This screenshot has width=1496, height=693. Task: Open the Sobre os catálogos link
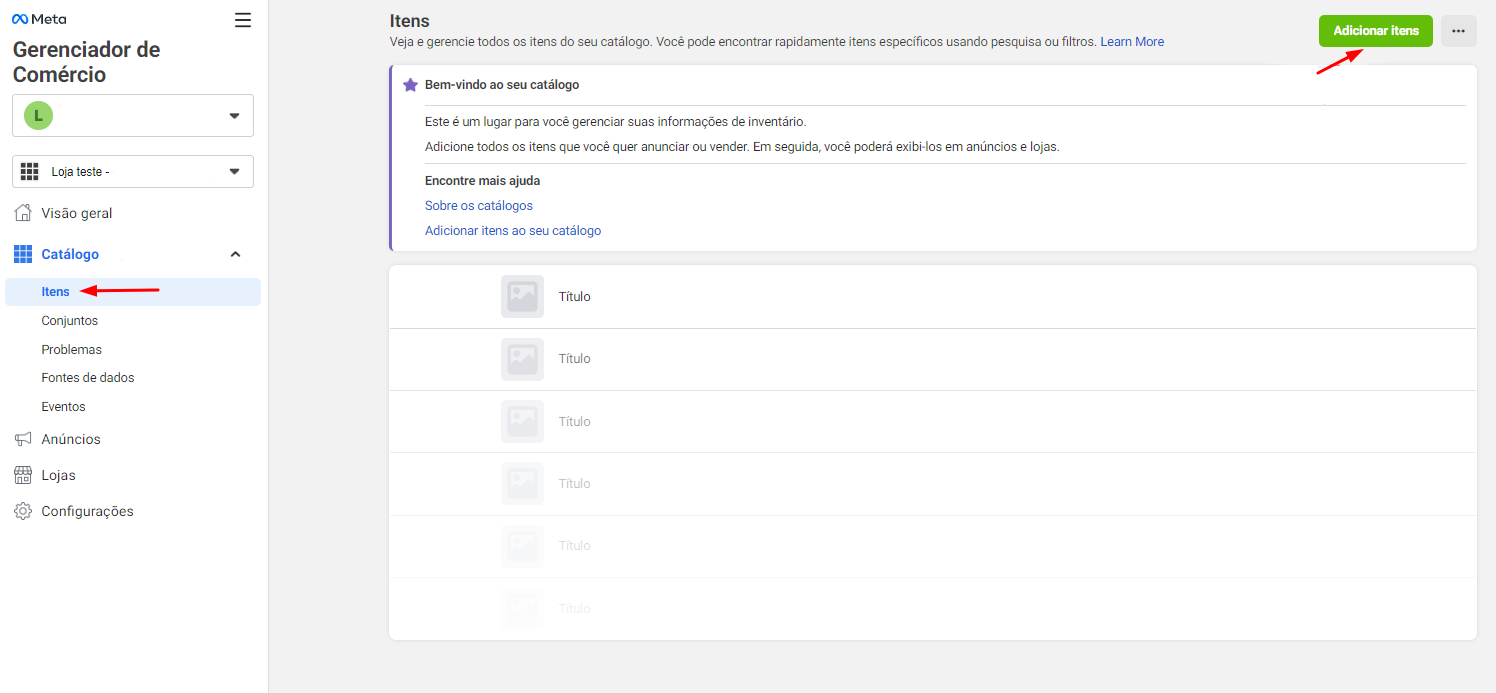(479, 206)
